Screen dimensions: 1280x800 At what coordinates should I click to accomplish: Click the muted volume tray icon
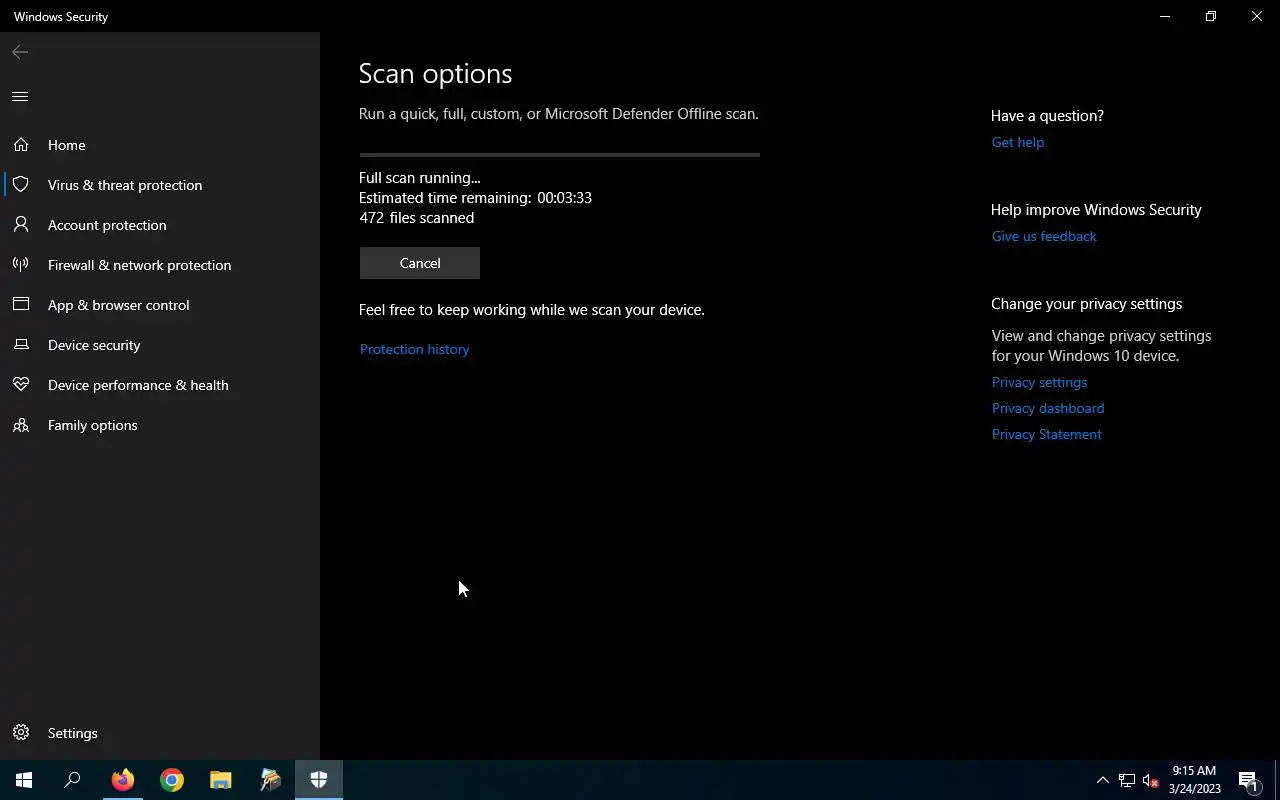coord(1150,780)
